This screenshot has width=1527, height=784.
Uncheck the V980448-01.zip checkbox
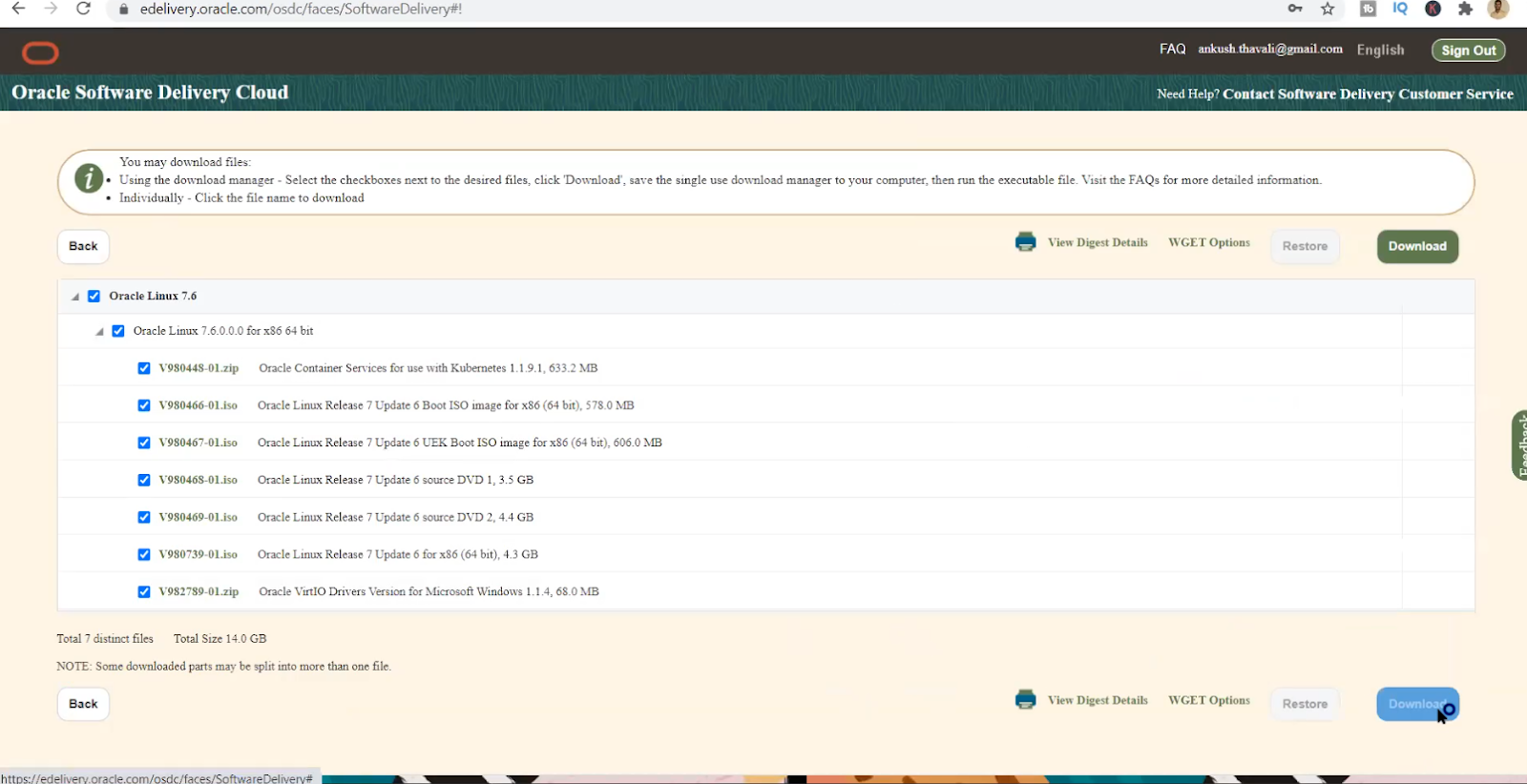pos(144,368)
